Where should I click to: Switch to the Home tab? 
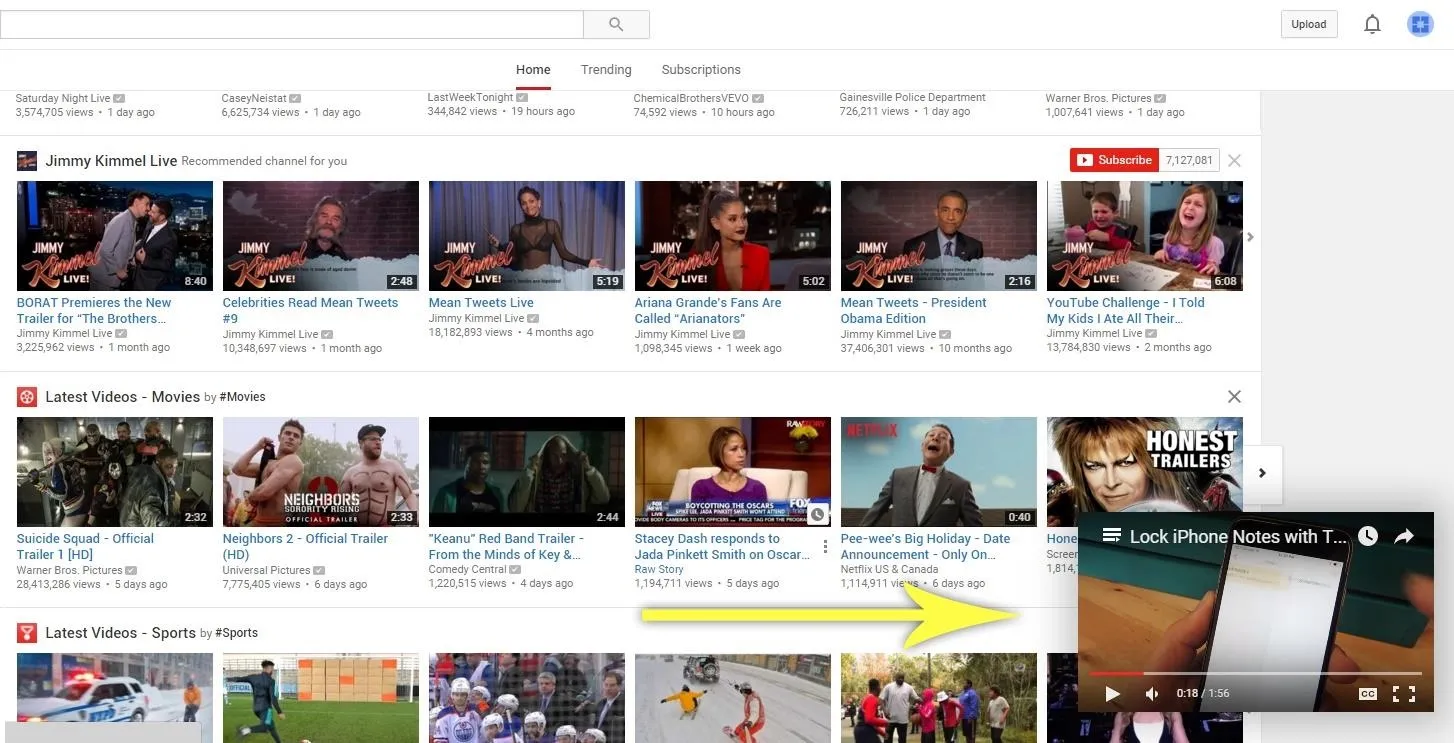[533, 70]
